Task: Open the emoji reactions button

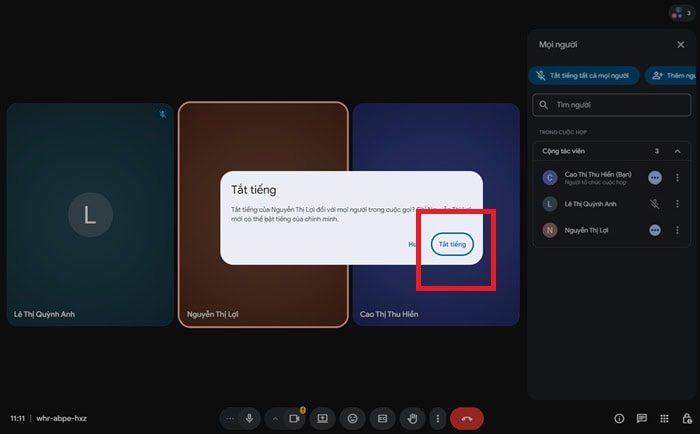Action: click(x=353, y=418)
